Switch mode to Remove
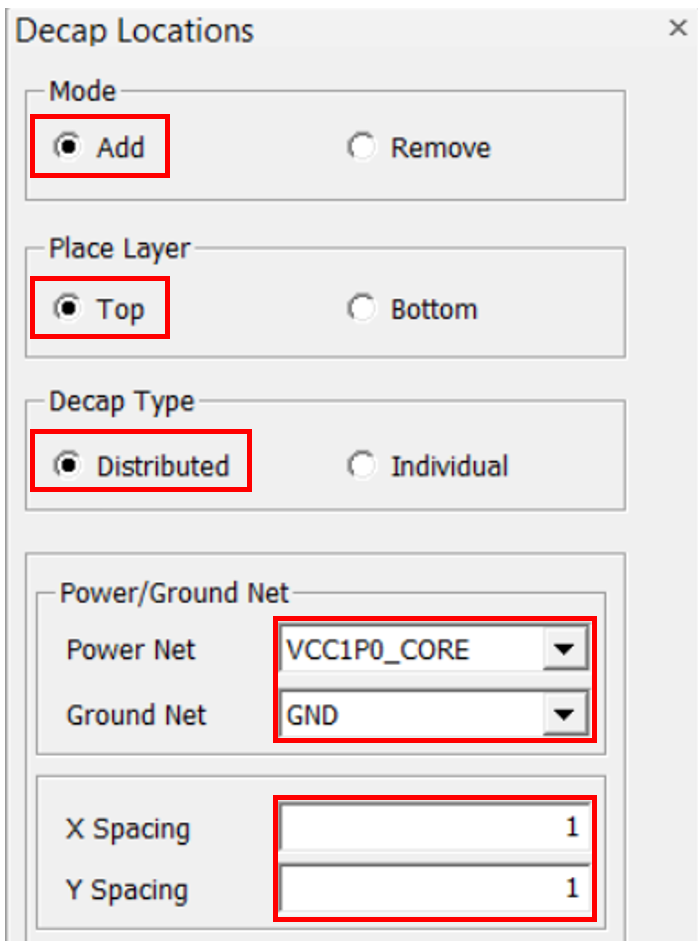Image resolution: width=698 pixels, height=945 pixels. click(360, 148)
